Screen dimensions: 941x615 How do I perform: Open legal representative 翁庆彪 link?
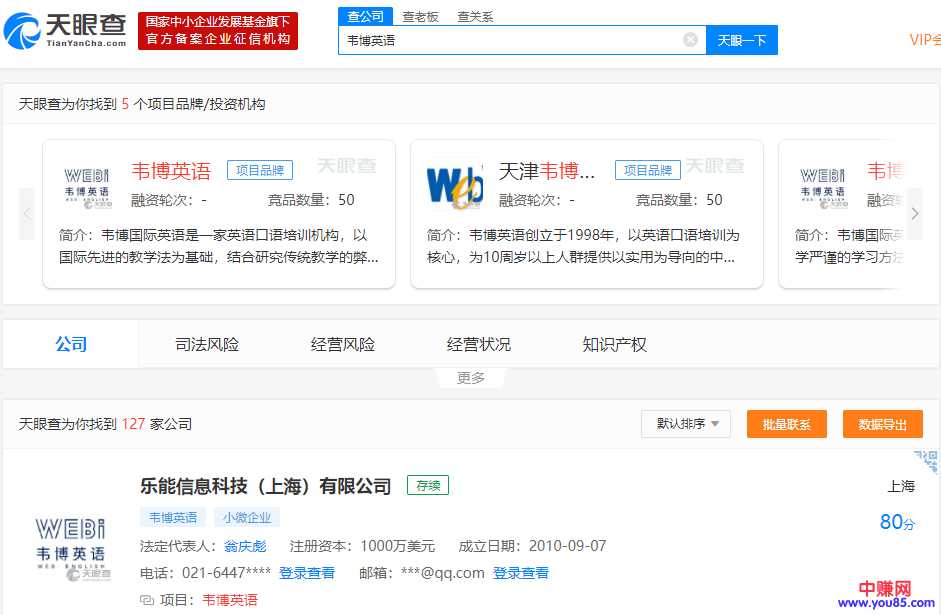pos(245,546)
